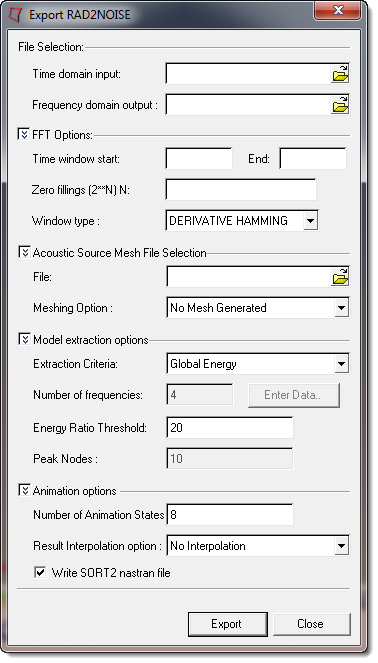Uncheck Write SORT2 nastran file
Viewport: 378px width, 663px height.
click(40, 573)
